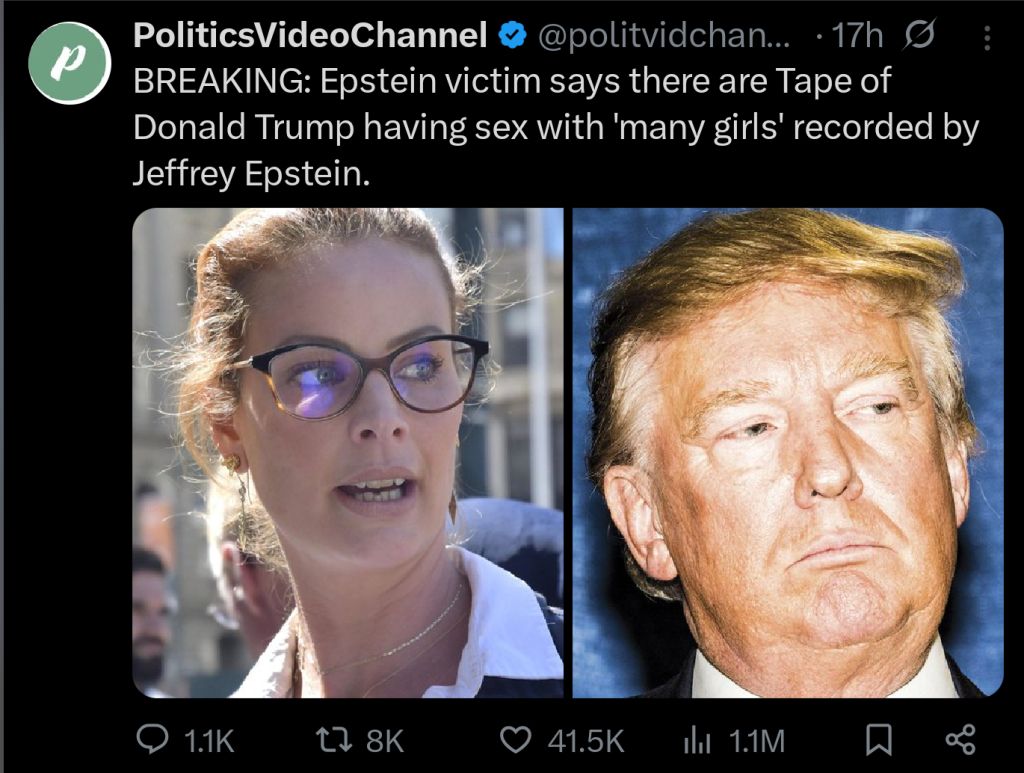Visit the PoliticsVideoChannel display name
The width and height of the screenshot is (1024, 773).
point(310,35)
